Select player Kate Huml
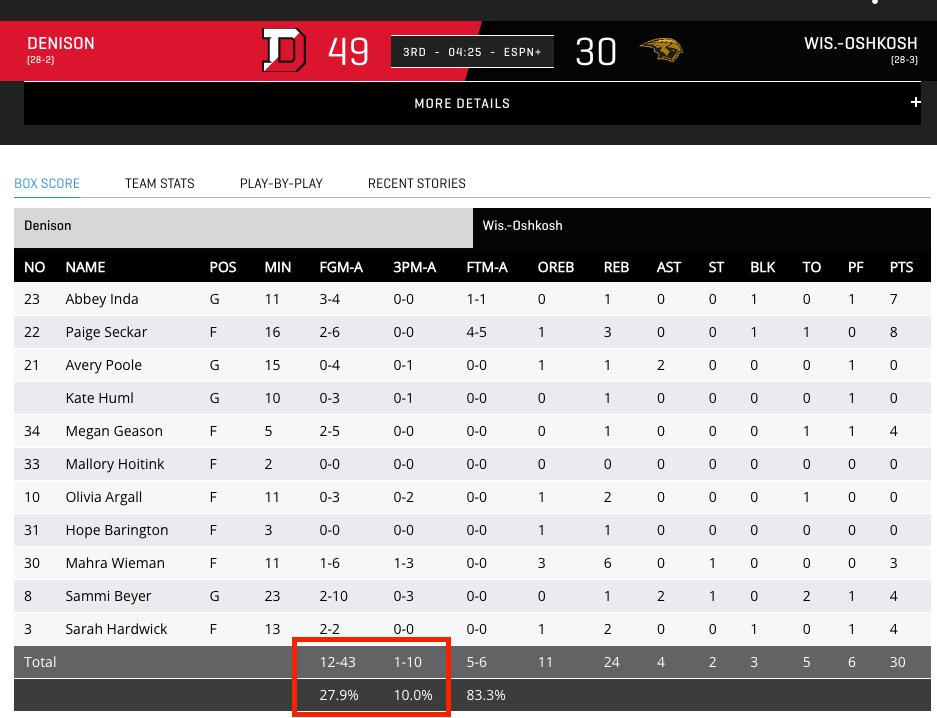Image resolution: width=937 pixels, height=718 pixels. [x=99, y=398]
